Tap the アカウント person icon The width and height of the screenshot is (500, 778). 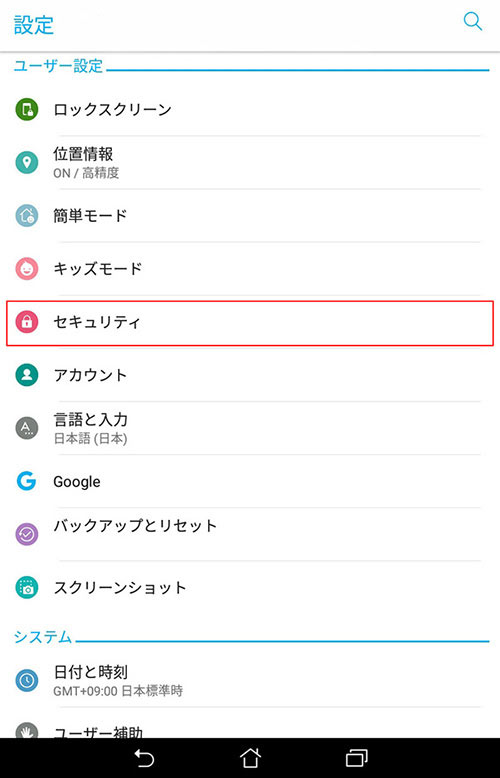click(x=27, y=375)
